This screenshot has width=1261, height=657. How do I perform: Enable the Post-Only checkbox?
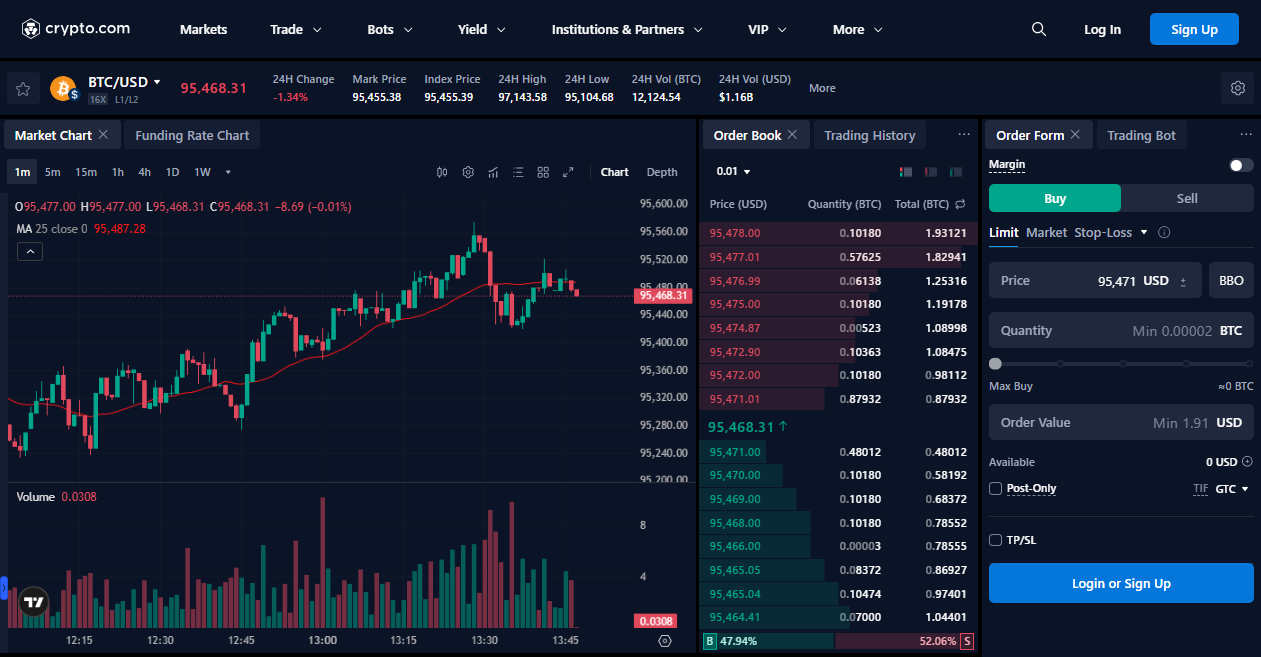point(995,488)
